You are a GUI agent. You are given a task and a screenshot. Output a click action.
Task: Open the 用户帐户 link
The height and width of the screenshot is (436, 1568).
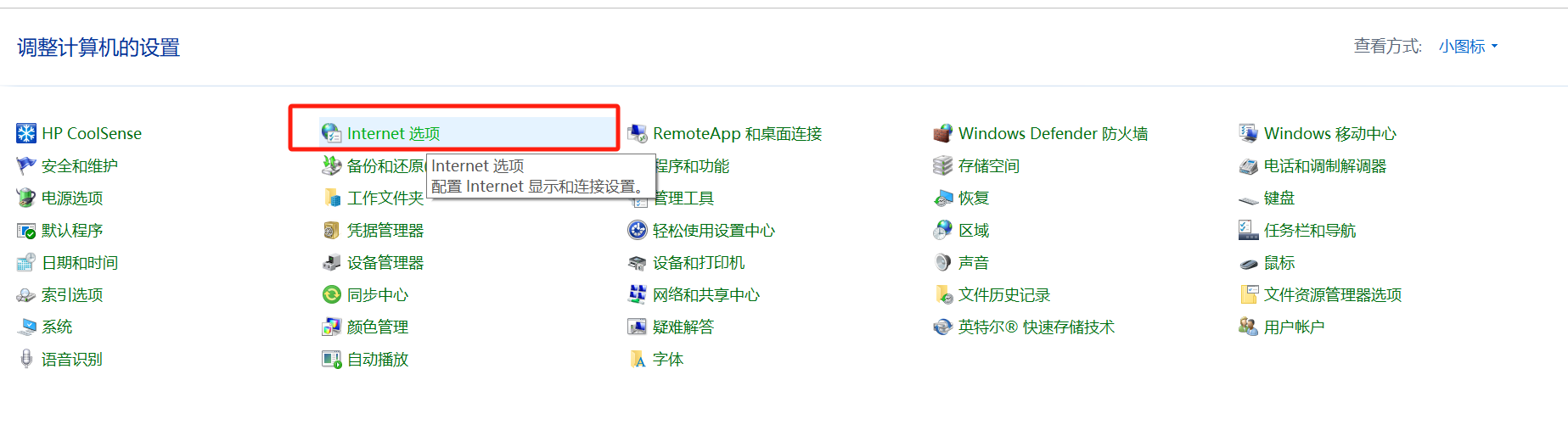(x=1295, y=327)
